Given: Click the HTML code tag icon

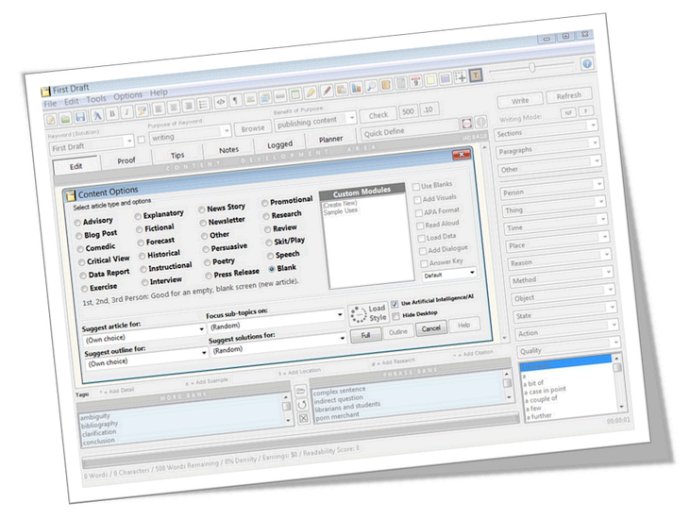Looking at the screenshot, I should pos(220,102).
